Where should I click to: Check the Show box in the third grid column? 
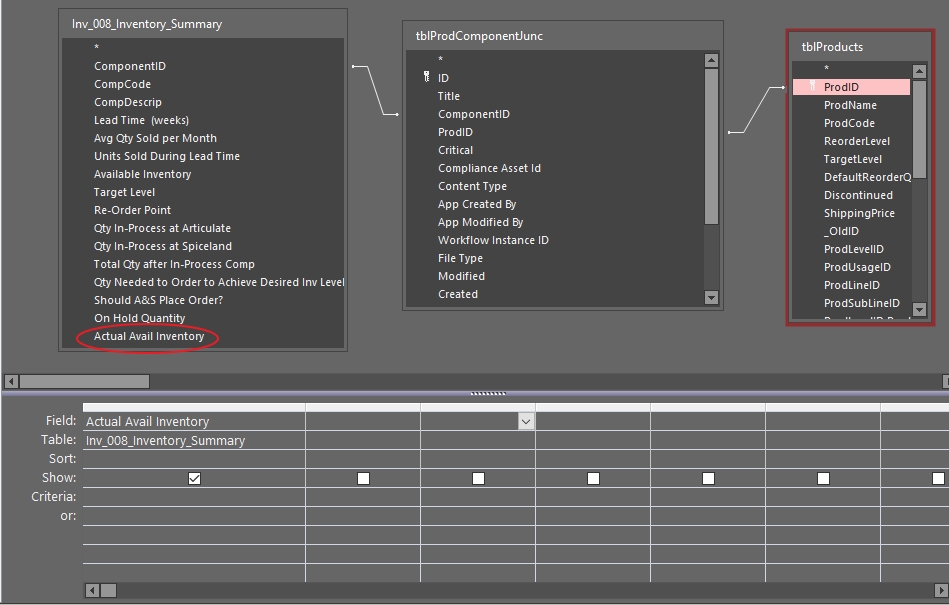tap(478, 479)
